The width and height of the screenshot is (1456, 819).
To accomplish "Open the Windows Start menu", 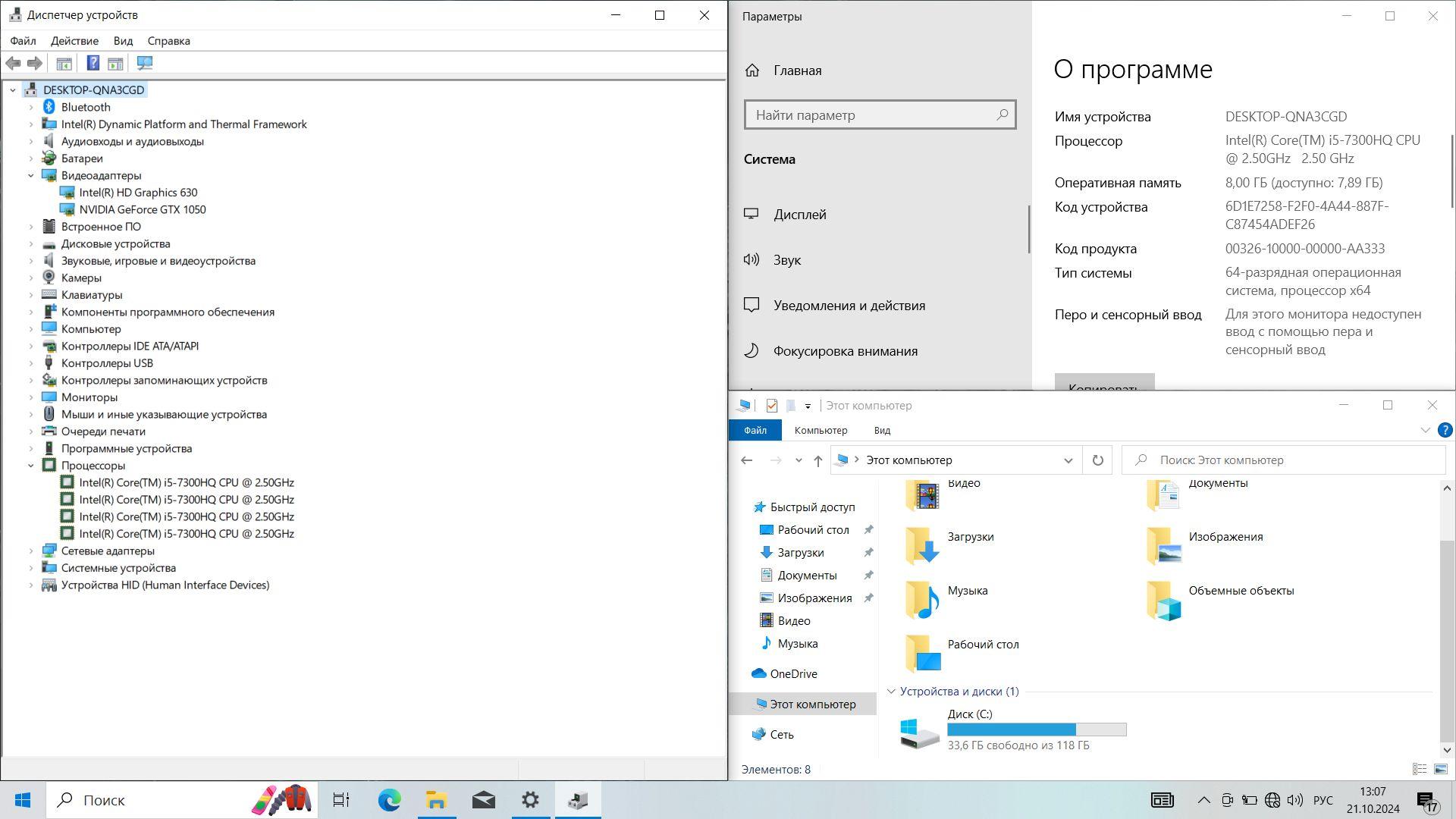I will pyautogui.click(x=22, y=800).
